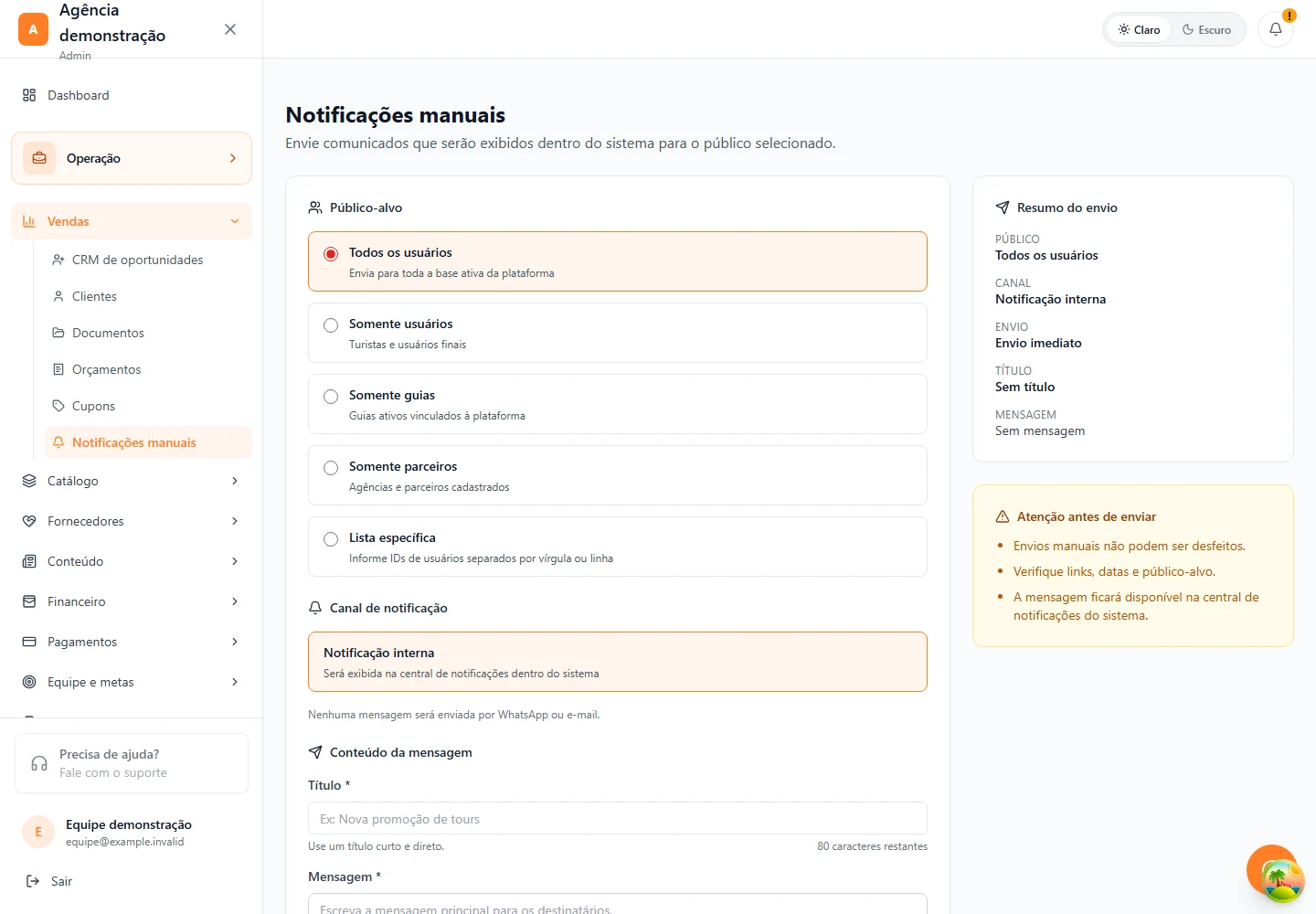Click the Documentos folder icon

tap(58, 333)
